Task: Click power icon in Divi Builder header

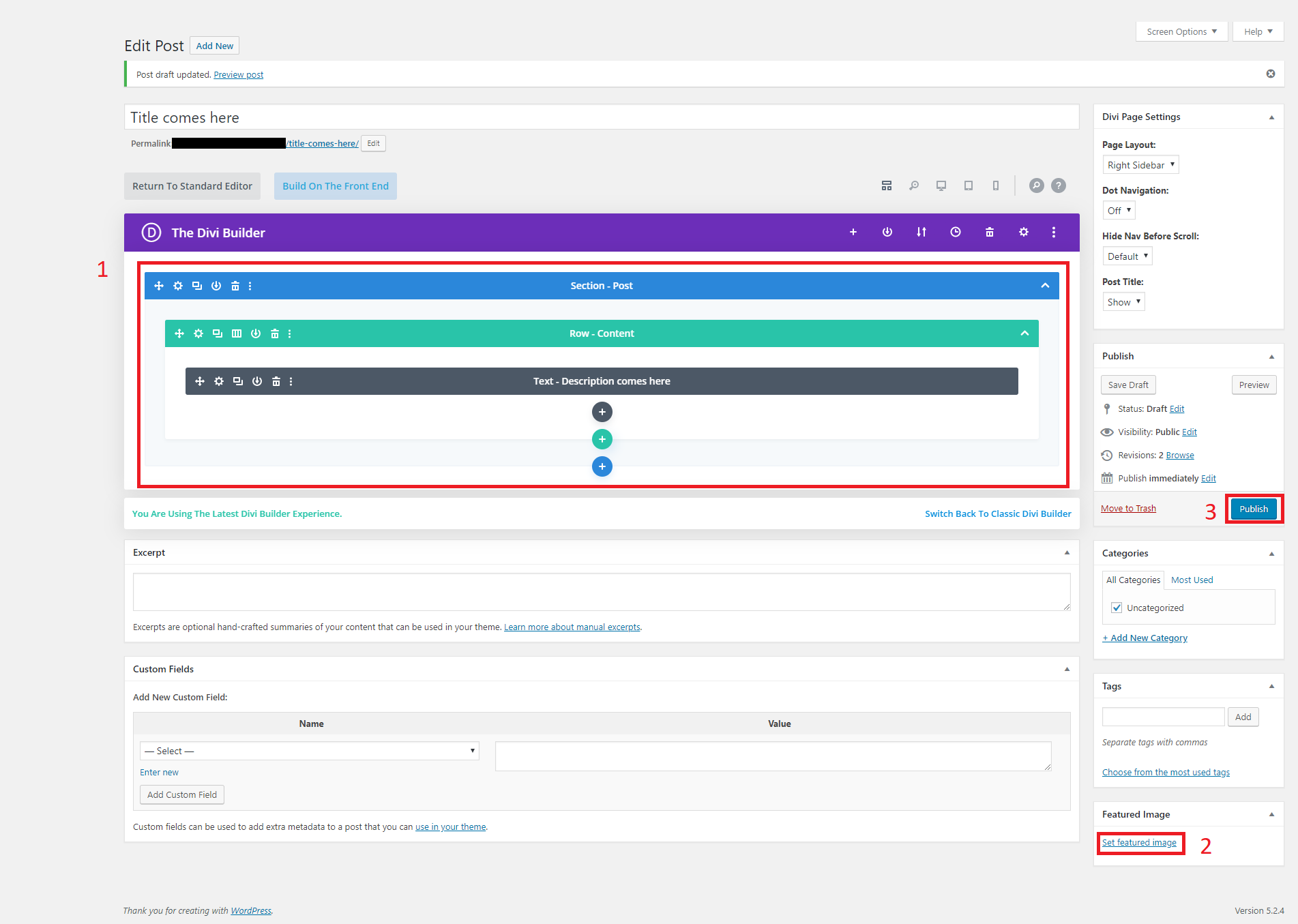Action: (x=887, y=233)
